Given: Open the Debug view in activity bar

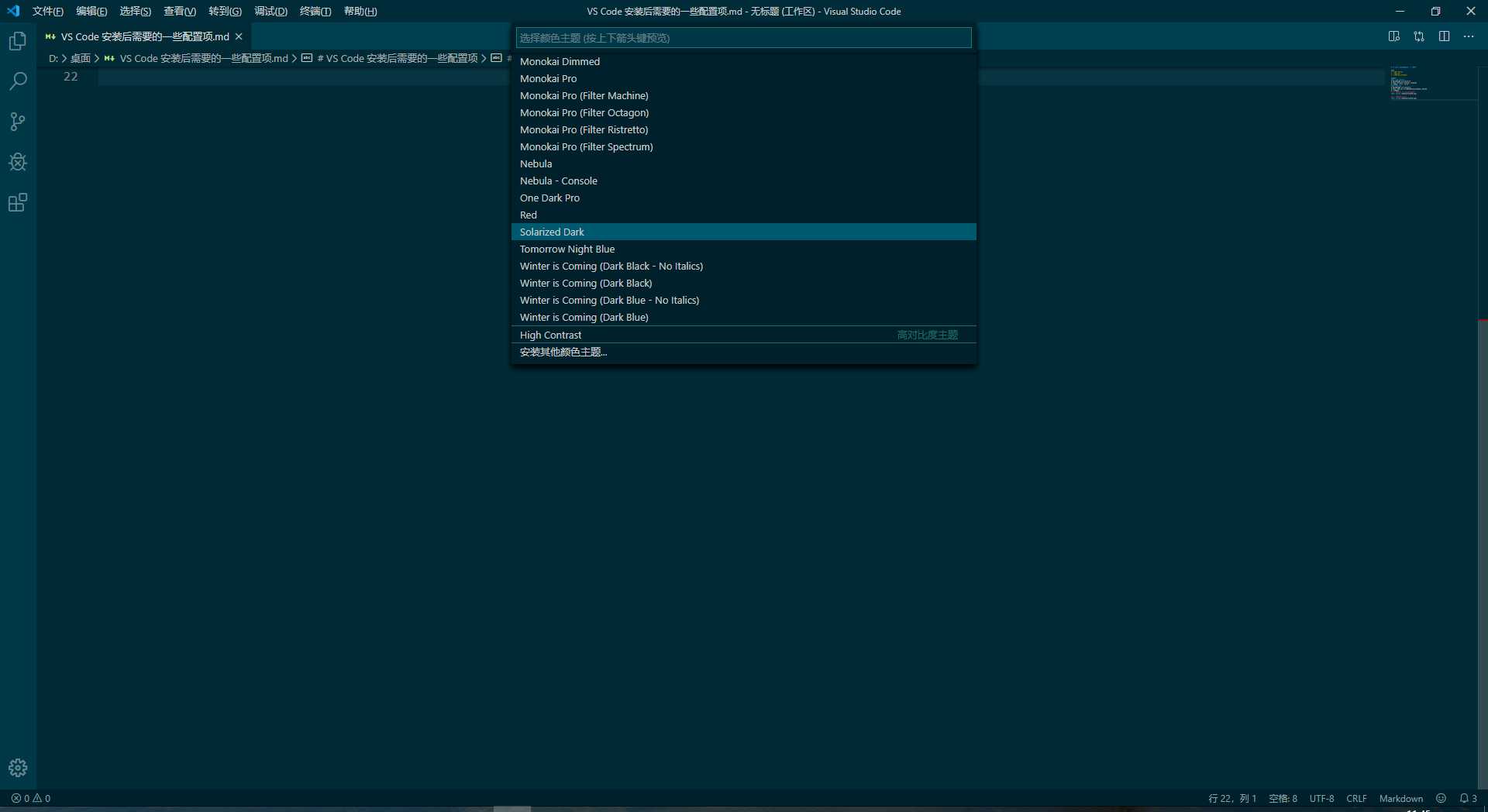Looking at the screenshot, I should (18, 162).
